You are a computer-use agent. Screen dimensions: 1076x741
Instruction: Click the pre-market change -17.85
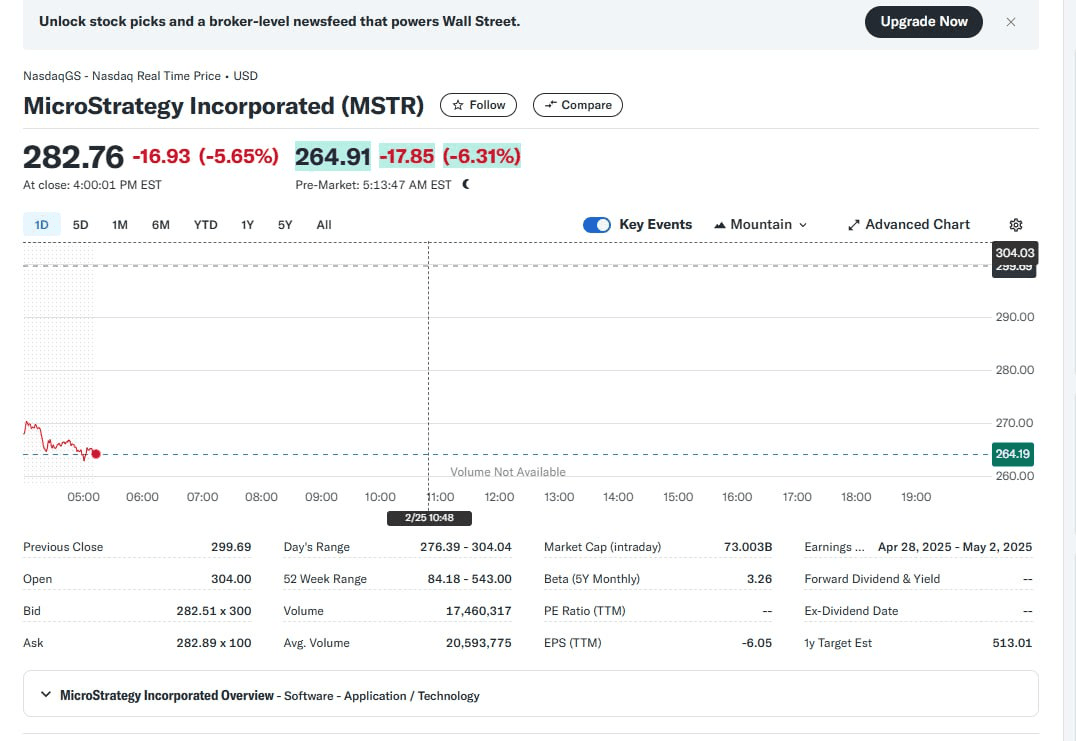point(407,157)
